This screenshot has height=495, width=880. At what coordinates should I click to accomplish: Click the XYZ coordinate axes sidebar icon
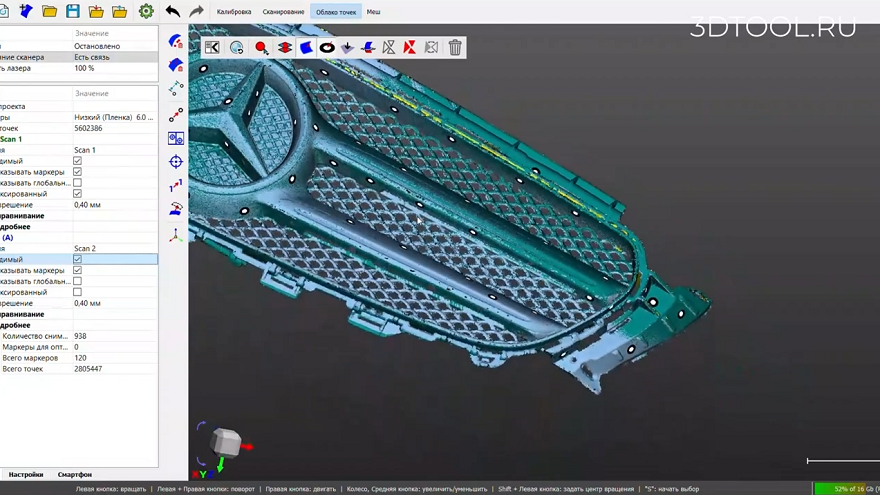coord(176,236)
